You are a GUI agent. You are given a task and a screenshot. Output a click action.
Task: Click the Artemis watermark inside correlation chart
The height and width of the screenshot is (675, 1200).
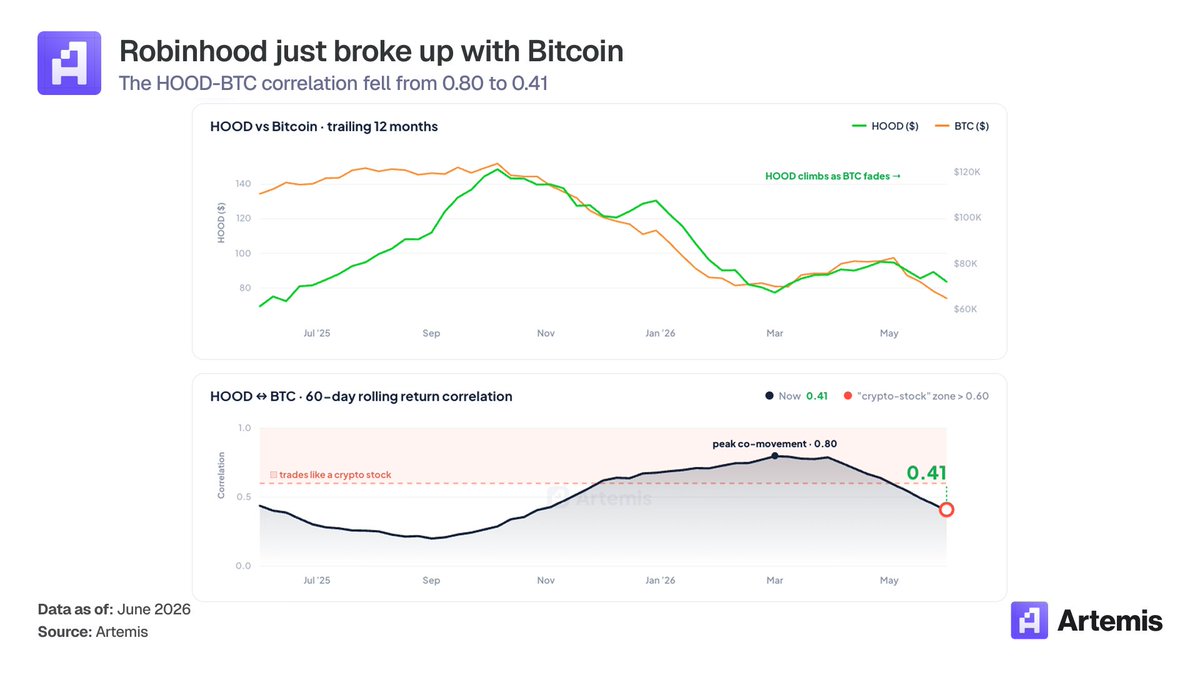pos(600,498)
